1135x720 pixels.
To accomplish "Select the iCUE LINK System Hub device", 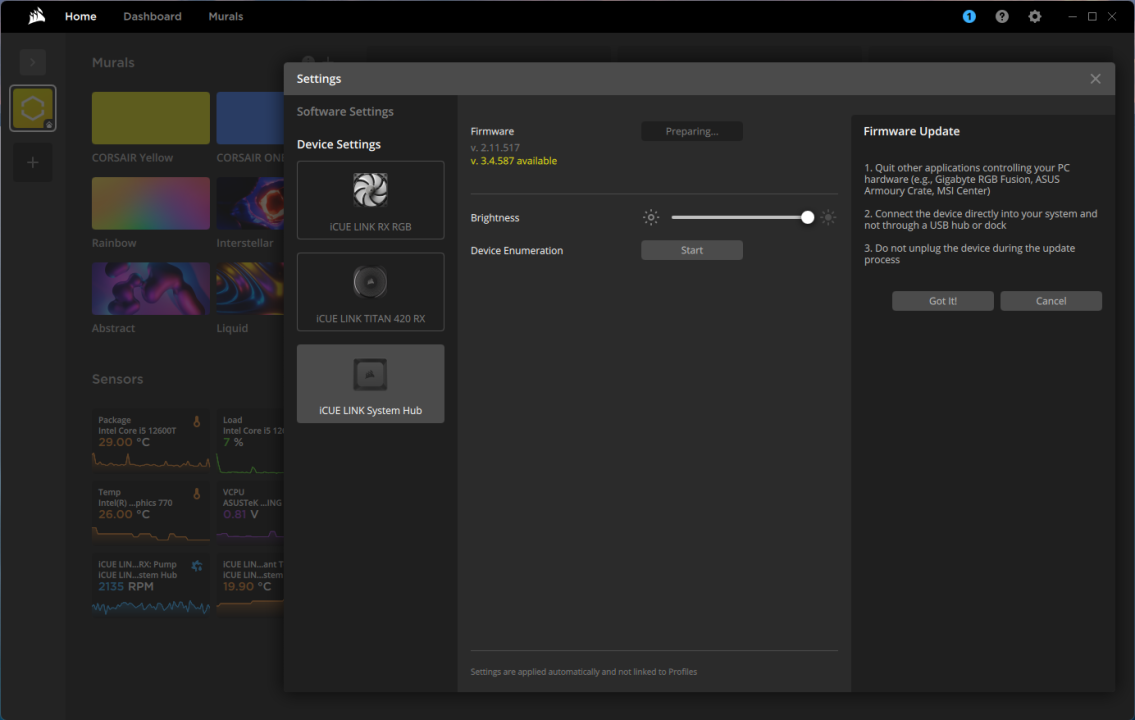I will [370, 383].
